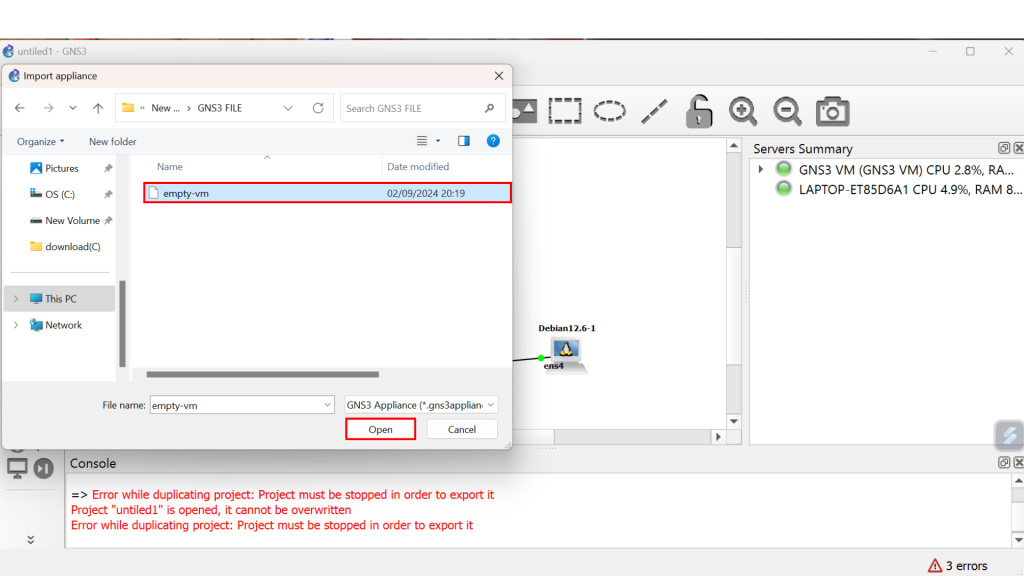
Task: Click the Open button
Action: (380, 429)
